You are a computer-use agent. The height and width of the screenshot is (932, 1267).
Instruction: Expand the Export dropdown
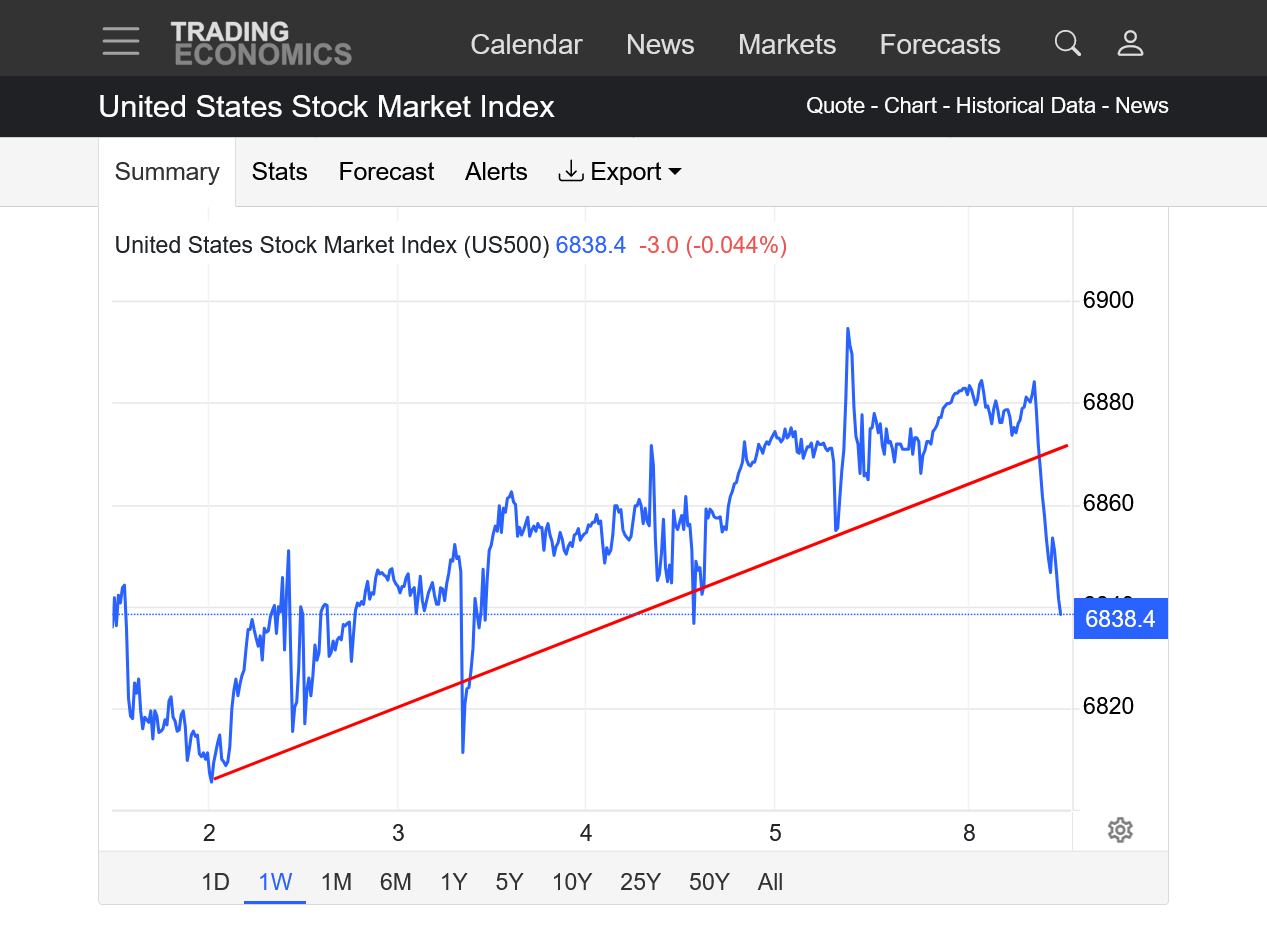click(x=620, y=172)
